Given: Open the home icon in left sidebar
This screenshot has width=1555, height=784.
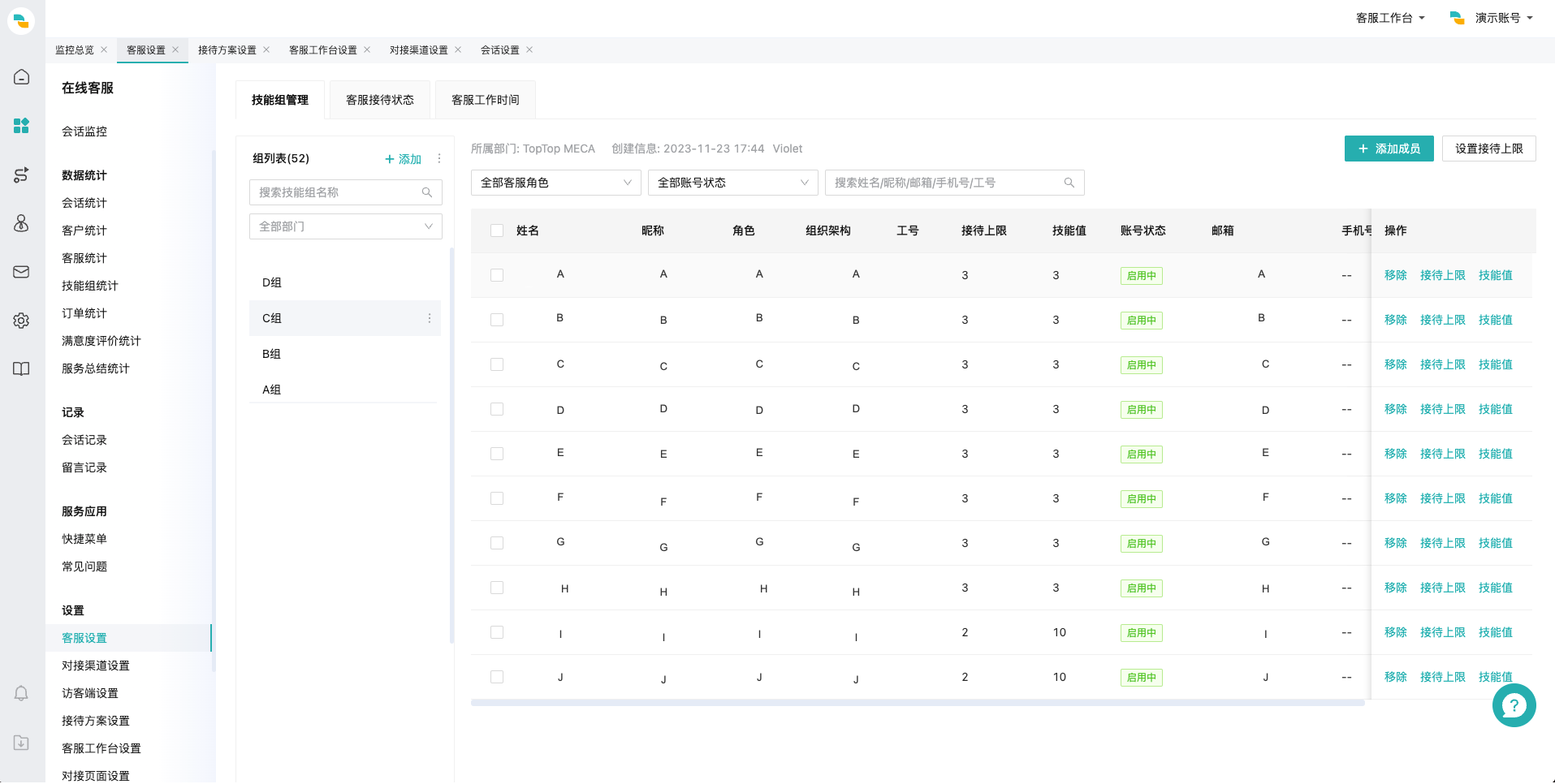Looking at the screenshot, I should pos(22,77).
